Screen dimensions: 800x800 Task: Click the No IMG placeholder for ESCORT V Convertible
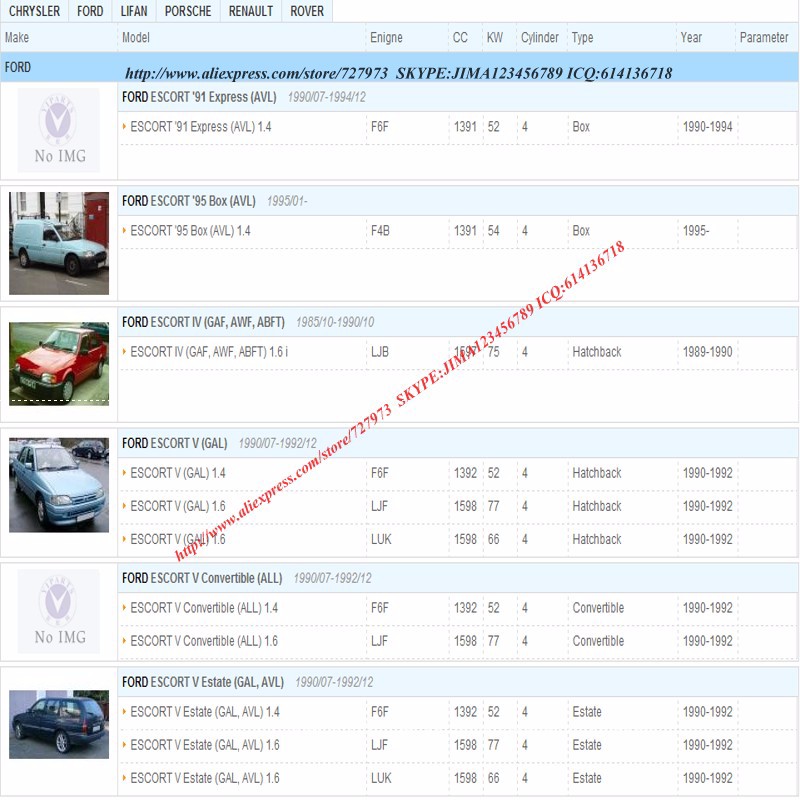point(59,611)
